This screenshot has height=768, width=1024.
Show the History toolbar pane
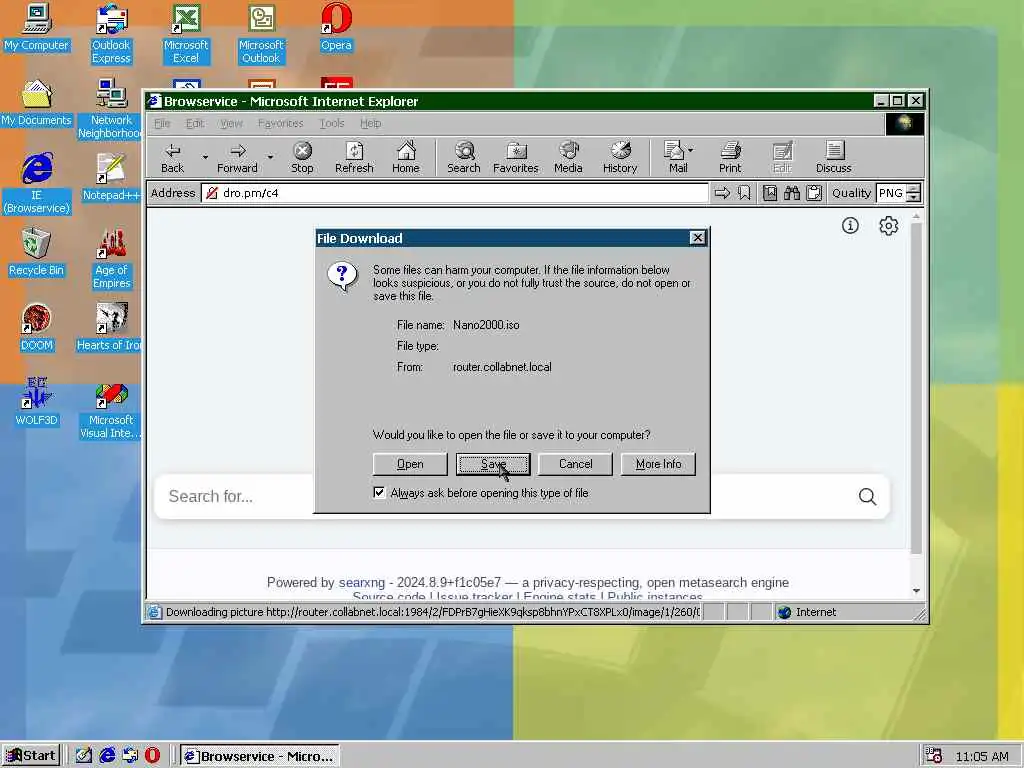620,157
